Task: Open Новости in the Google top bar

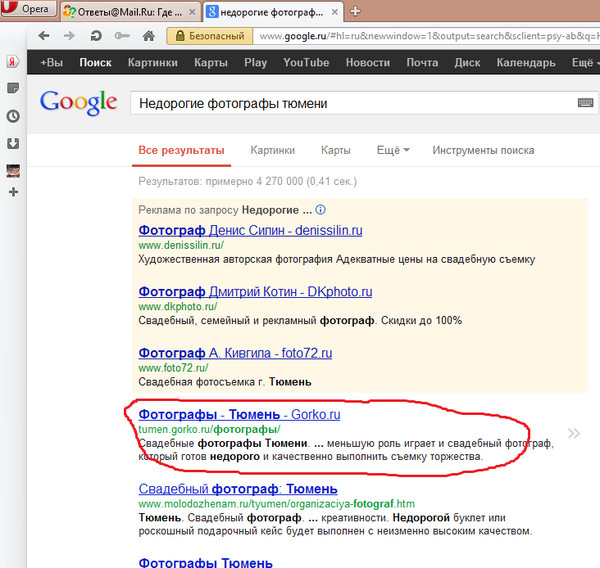Action: (x=368, y=62)
